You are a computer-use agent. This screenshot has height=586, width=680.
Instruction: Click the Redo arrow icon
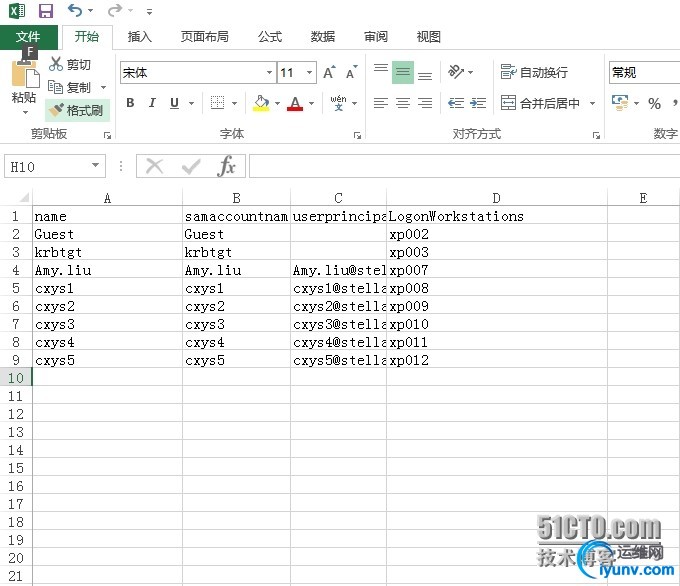pyautogui.click(x=115, y=10)
